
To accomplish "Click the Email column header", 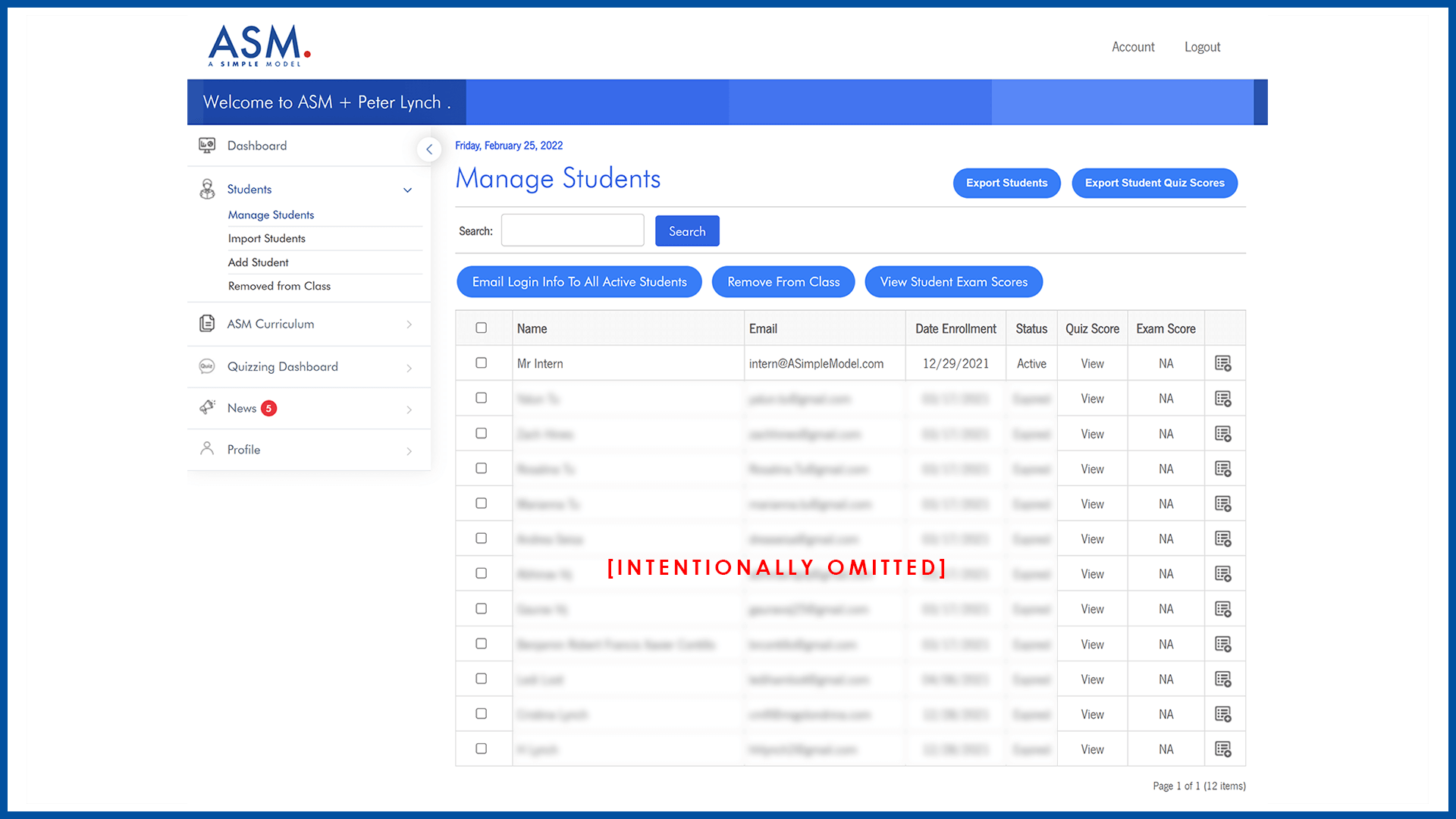I will pyautogui.click(x=763, y=328).
